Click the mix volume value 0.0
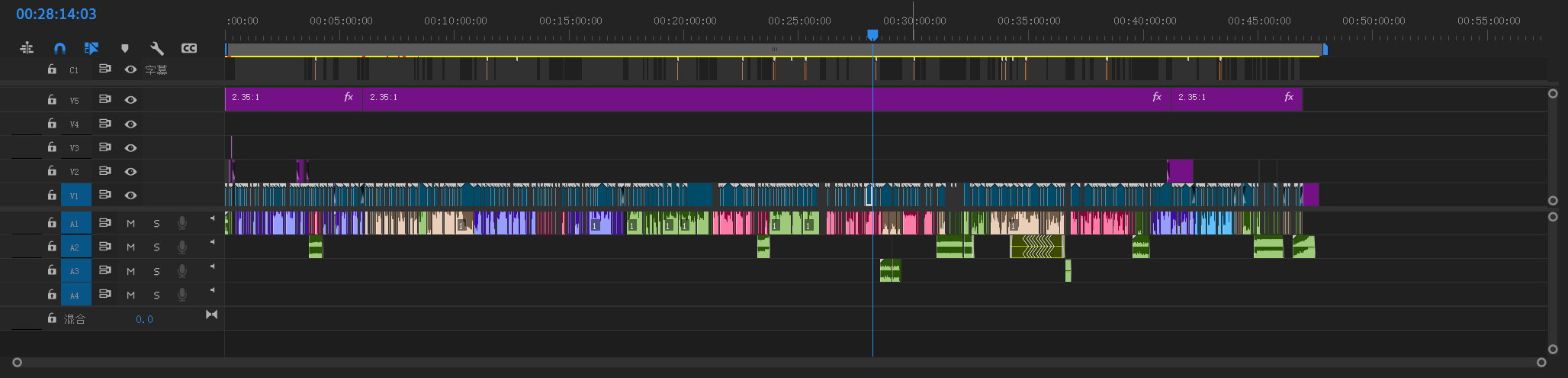Viewport: 1568px width, 378px height. 144,319
